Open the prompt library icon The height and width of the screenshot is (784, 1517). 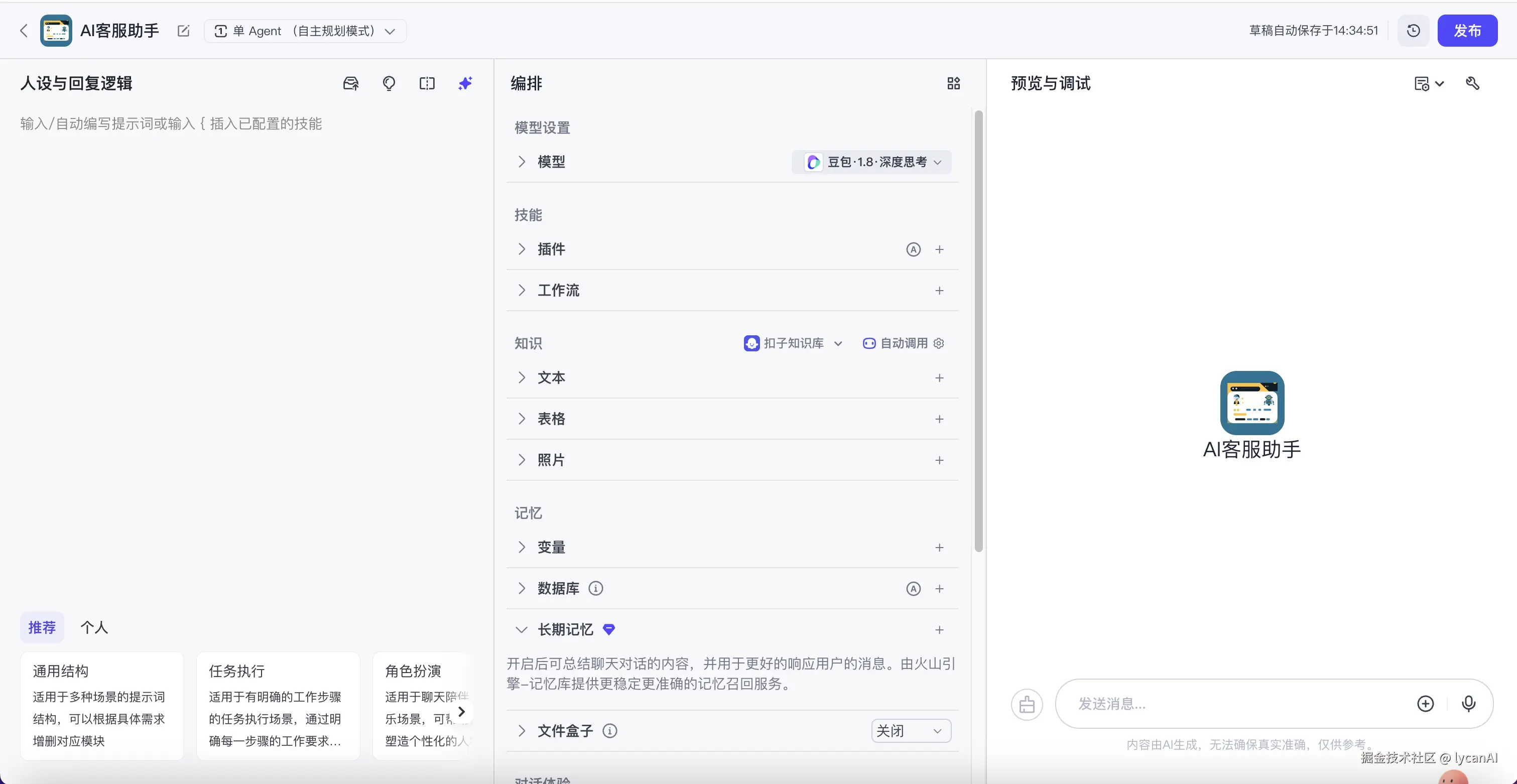(x=351, y=84)
